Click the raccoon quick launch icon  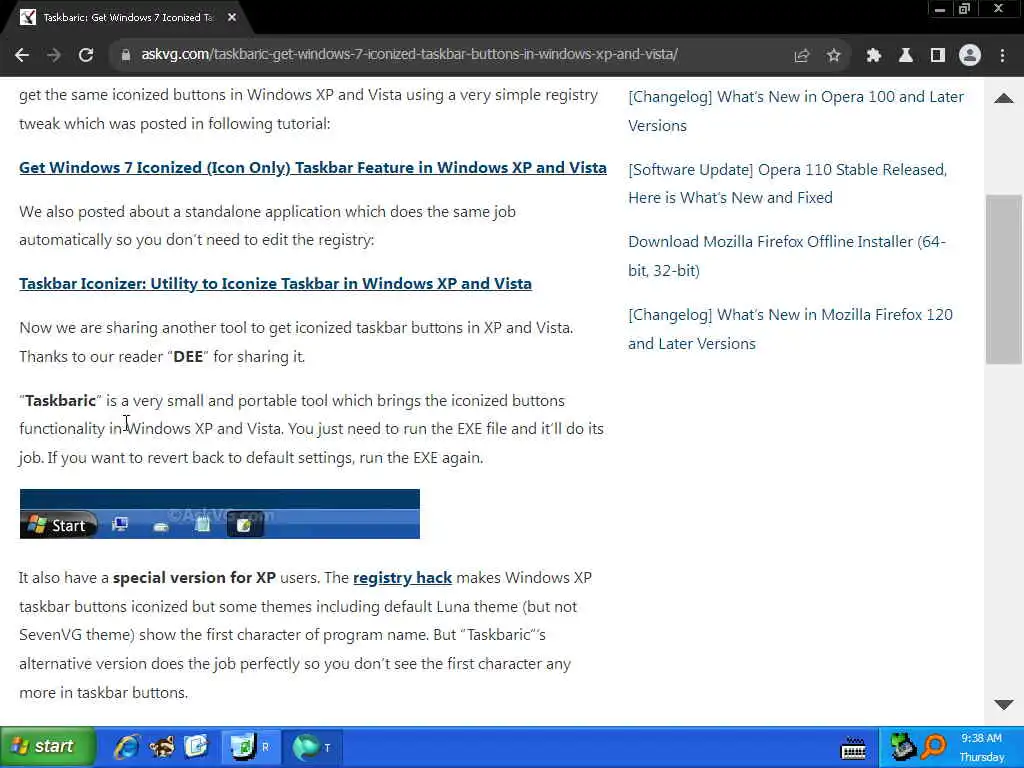[161, 746]
